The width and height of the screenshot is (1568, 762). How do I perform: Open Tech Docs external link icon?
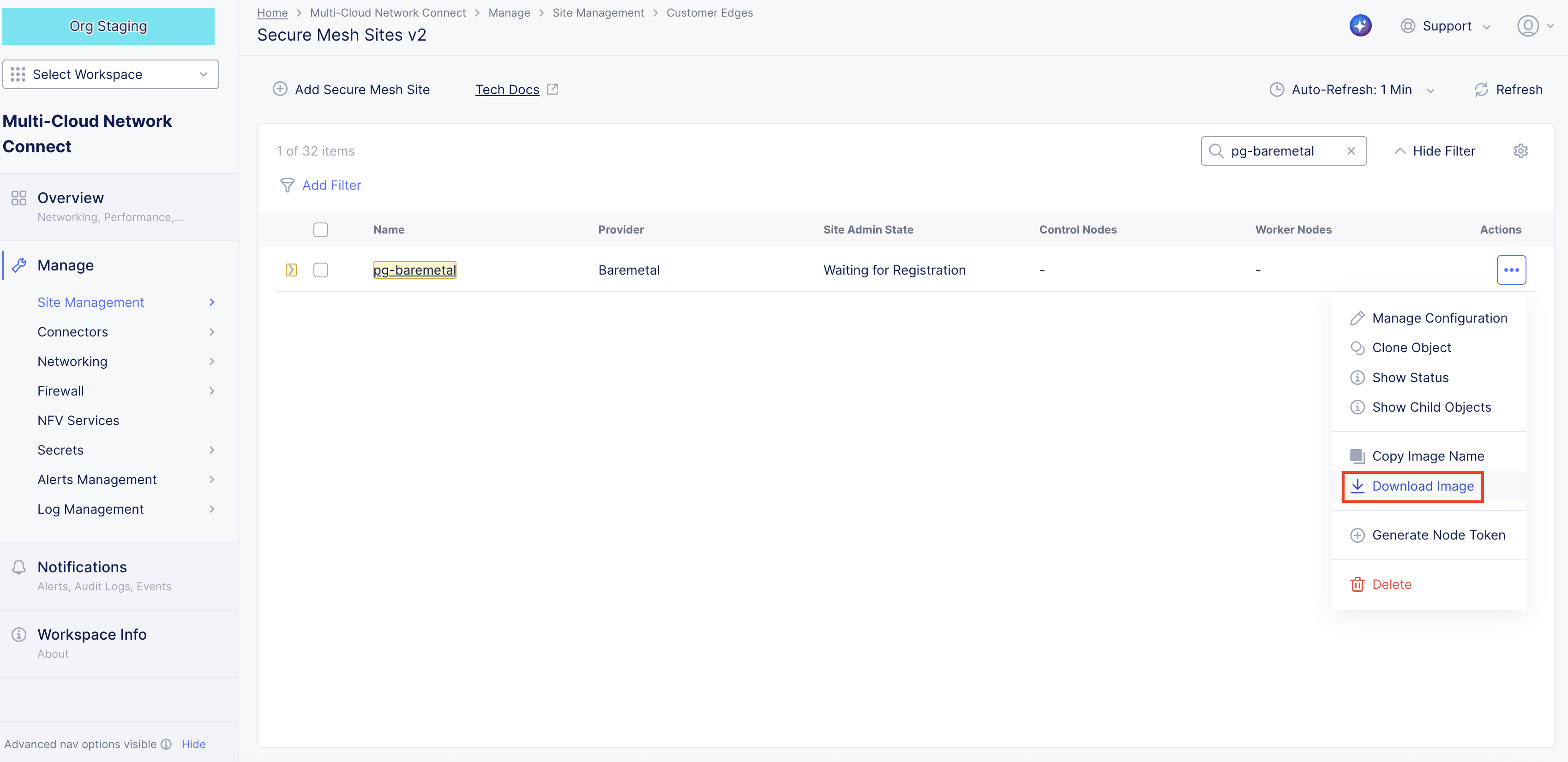pos(552,90)
